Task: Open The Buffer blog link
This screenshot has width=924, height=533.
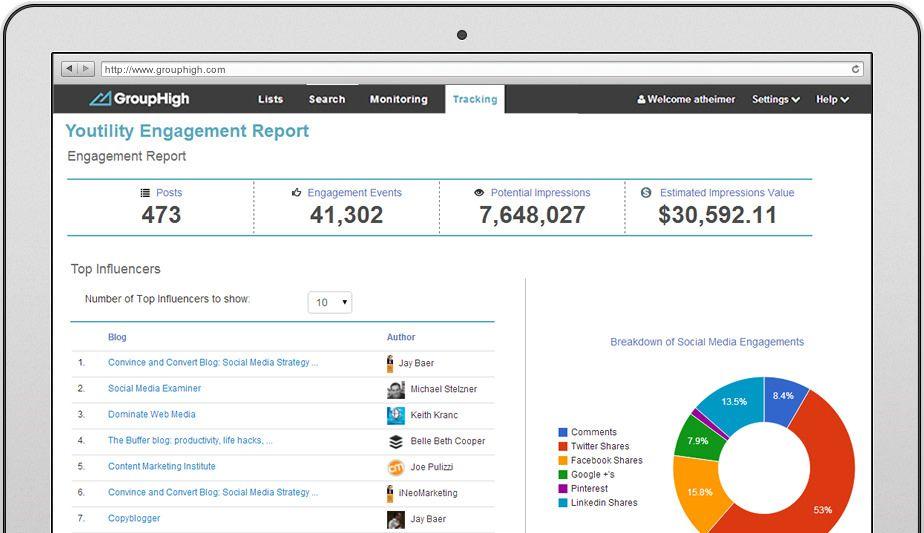Action: 190,440
